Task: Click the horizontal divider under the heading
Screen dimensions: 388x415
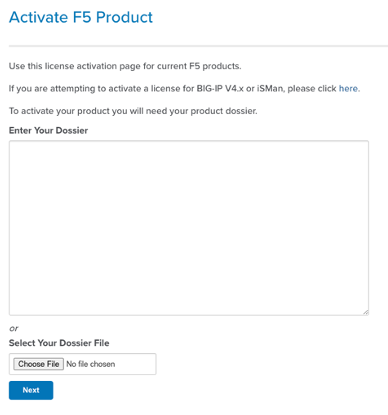Action: (198, 46)
